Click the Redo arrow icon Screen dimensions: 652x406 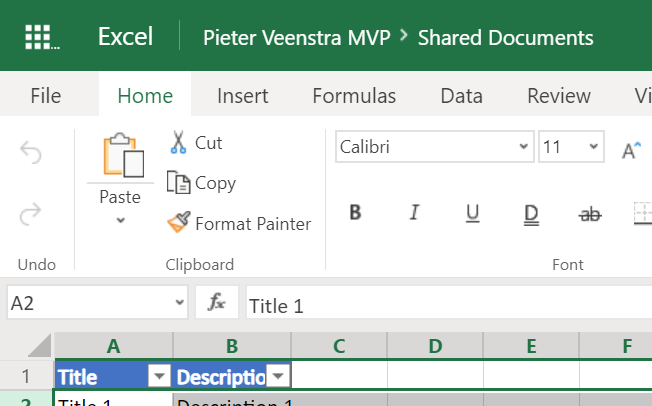31,214
